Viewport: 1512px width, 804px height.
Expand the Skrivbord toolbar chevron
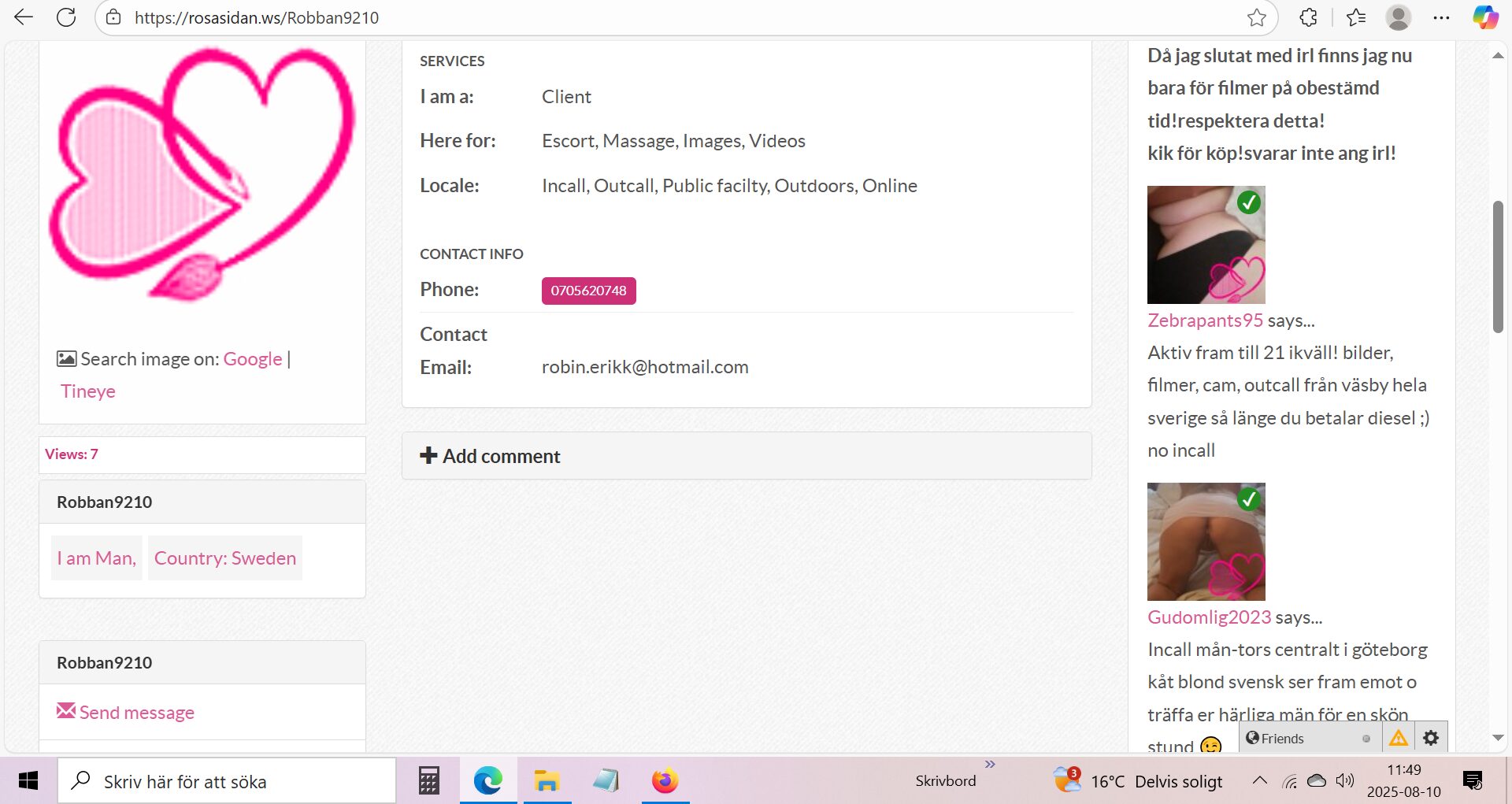click(x=990, y=764)
